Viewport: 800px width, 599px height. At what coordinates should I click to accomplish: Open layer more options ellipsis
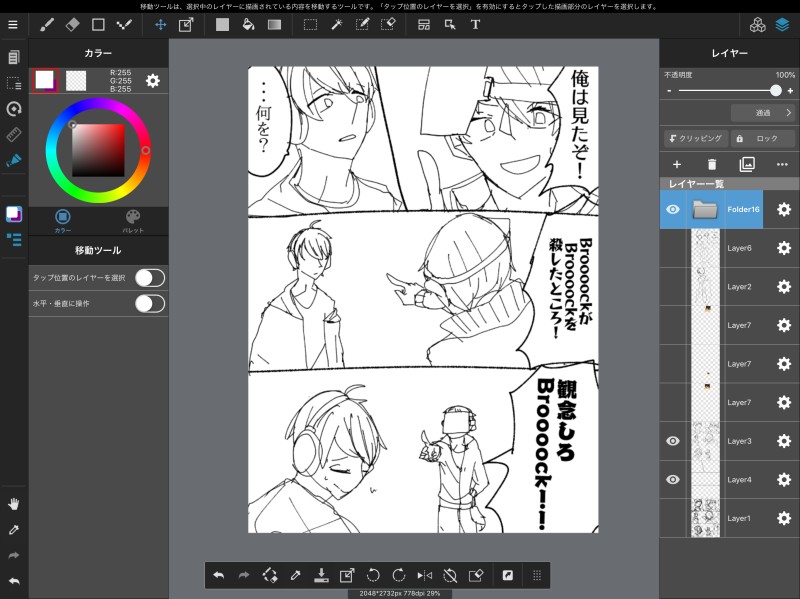[x=782, y=164]
